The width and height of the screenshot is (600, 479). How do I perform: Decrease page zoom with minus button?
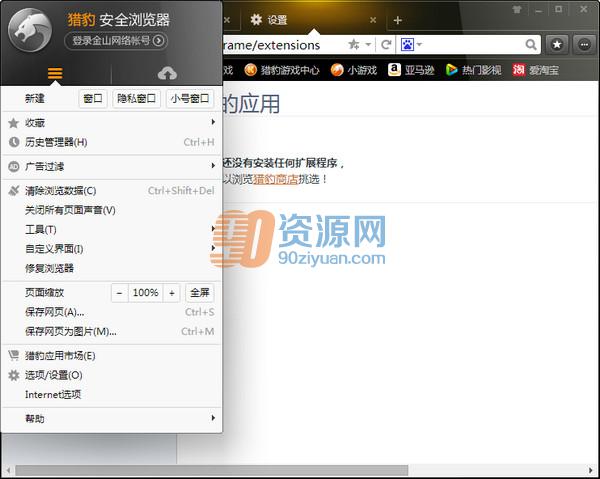(120, 293)
